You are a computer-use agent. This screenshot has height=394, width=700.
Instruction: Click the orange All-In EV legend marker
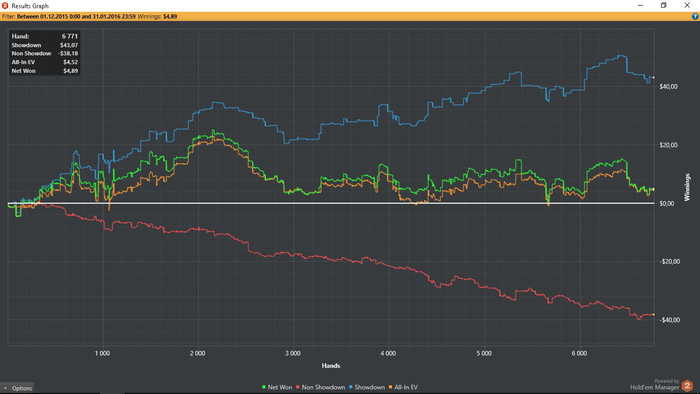click(x=390, y=387)
